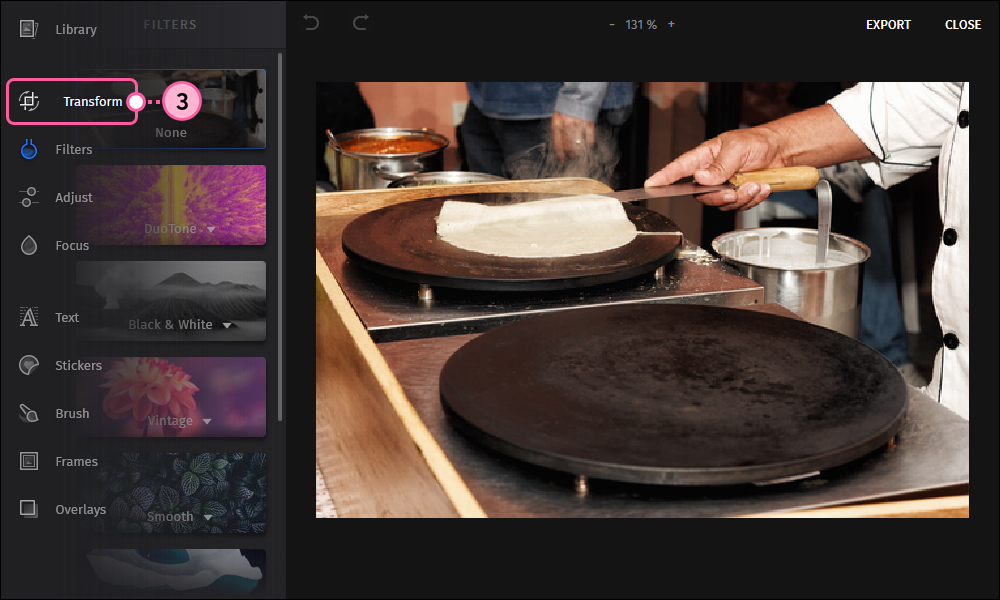This screenshot has width=1000, height=600.
Task: Open the Text menu label
Action: [x=67, y=318]
